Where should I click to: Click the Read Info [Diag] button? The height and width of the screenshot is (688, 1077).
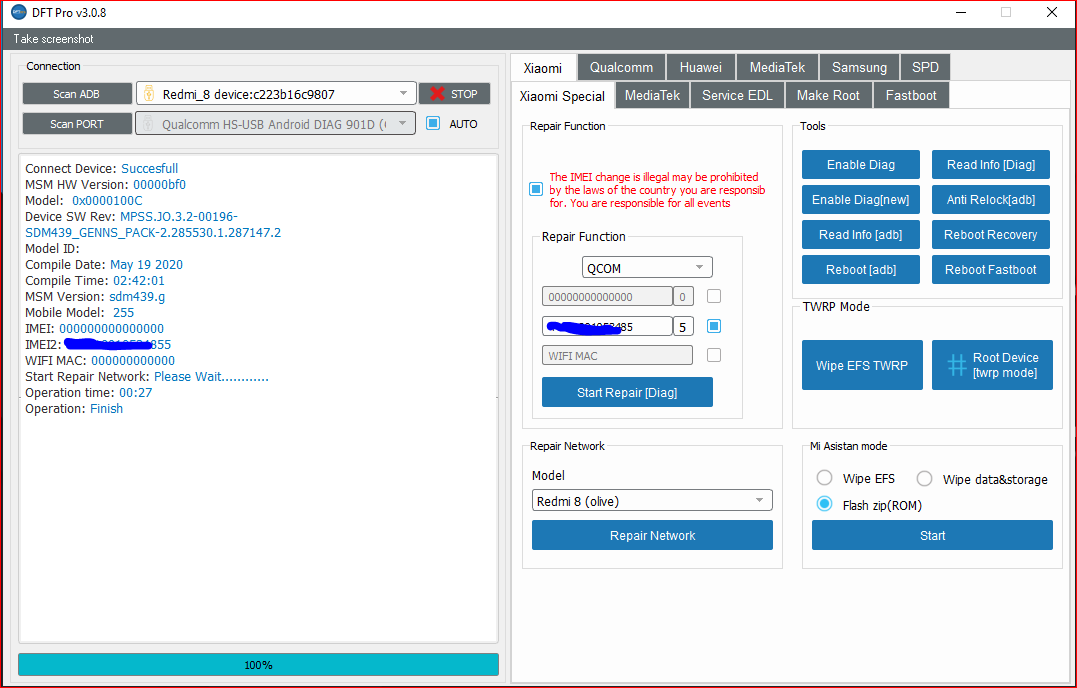click(x=990, y=165)
